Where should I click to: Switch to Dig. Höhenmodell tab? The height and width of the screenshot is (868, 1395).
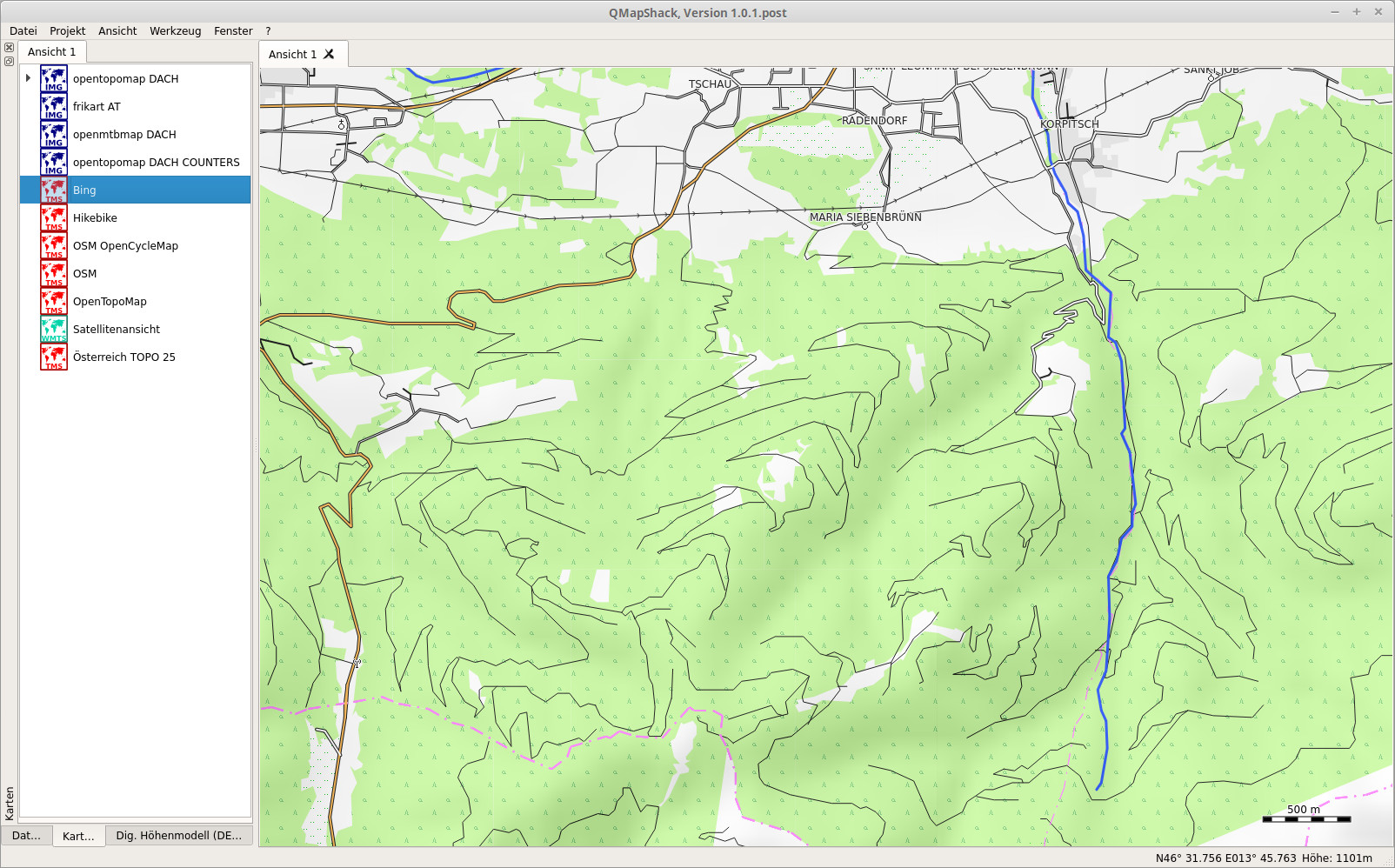point(179,835)
